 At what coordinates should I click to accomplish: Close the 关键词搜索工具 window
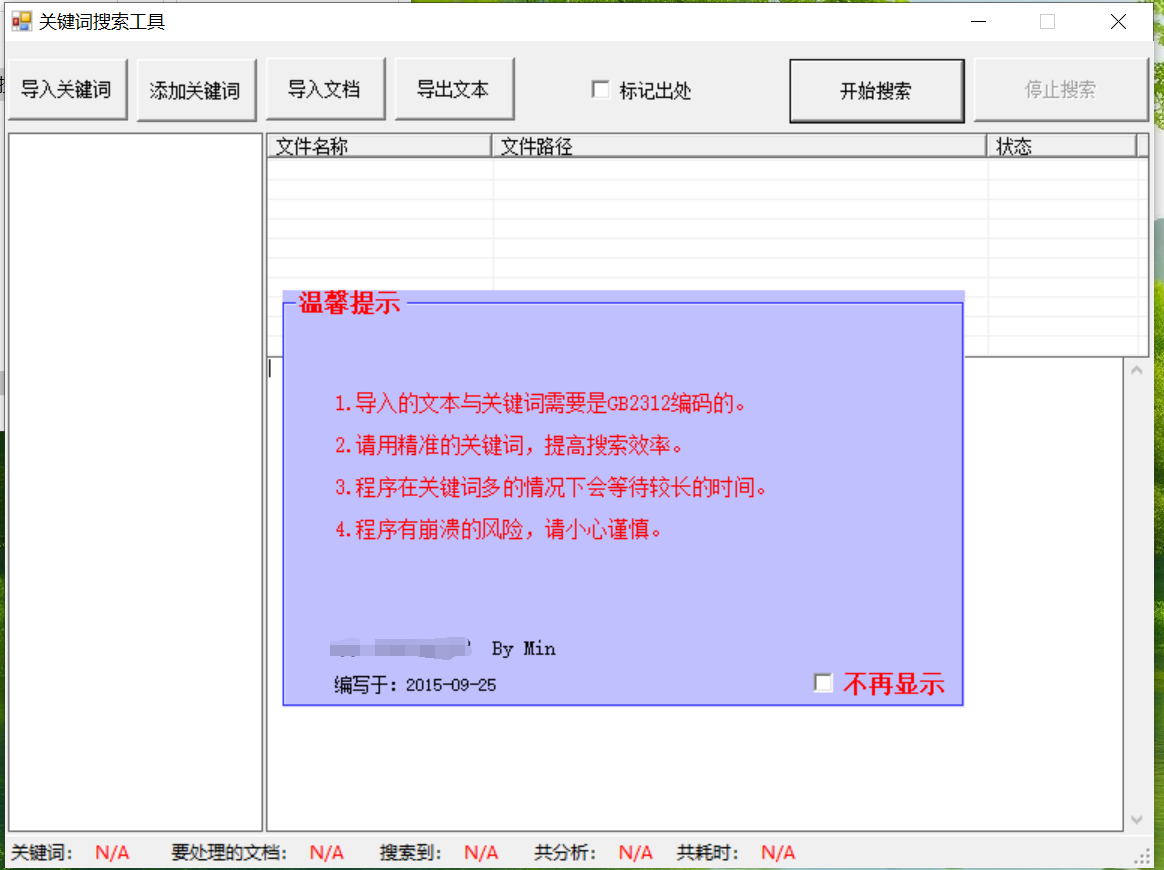(1118, 21)
